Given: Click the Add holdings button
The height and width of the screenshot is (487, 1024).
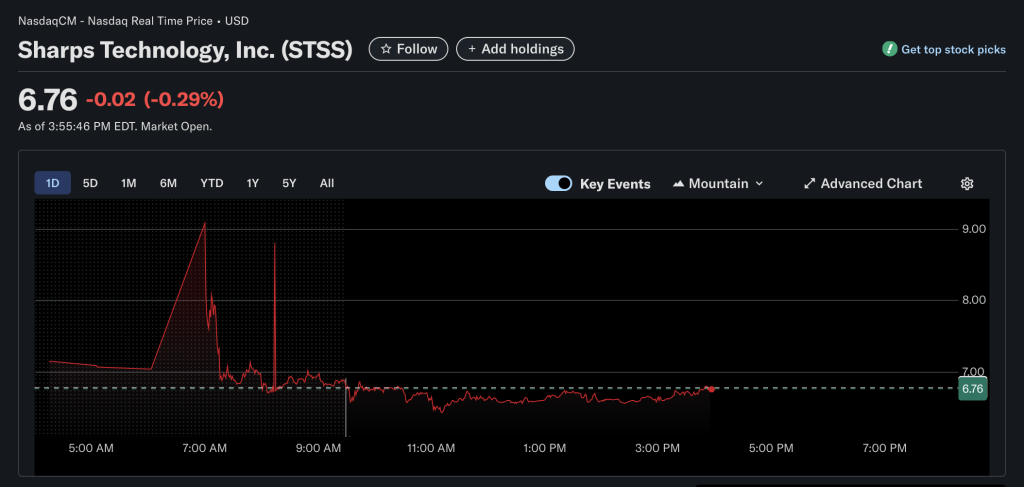Looking at the screenshot, I should 515,49.
